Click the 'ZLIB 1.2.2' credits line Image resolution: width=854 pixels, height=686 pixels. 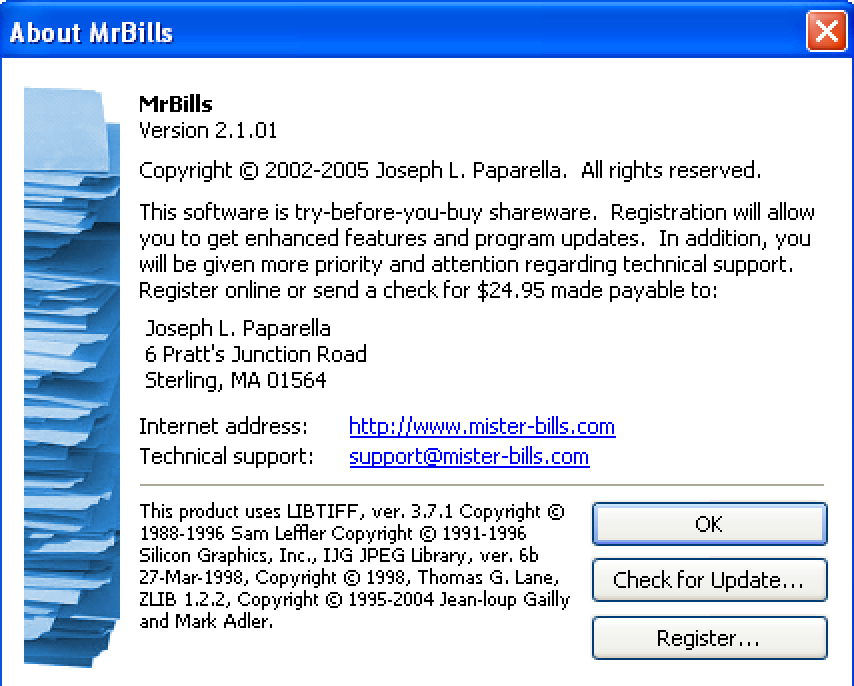tap(355, 599)
